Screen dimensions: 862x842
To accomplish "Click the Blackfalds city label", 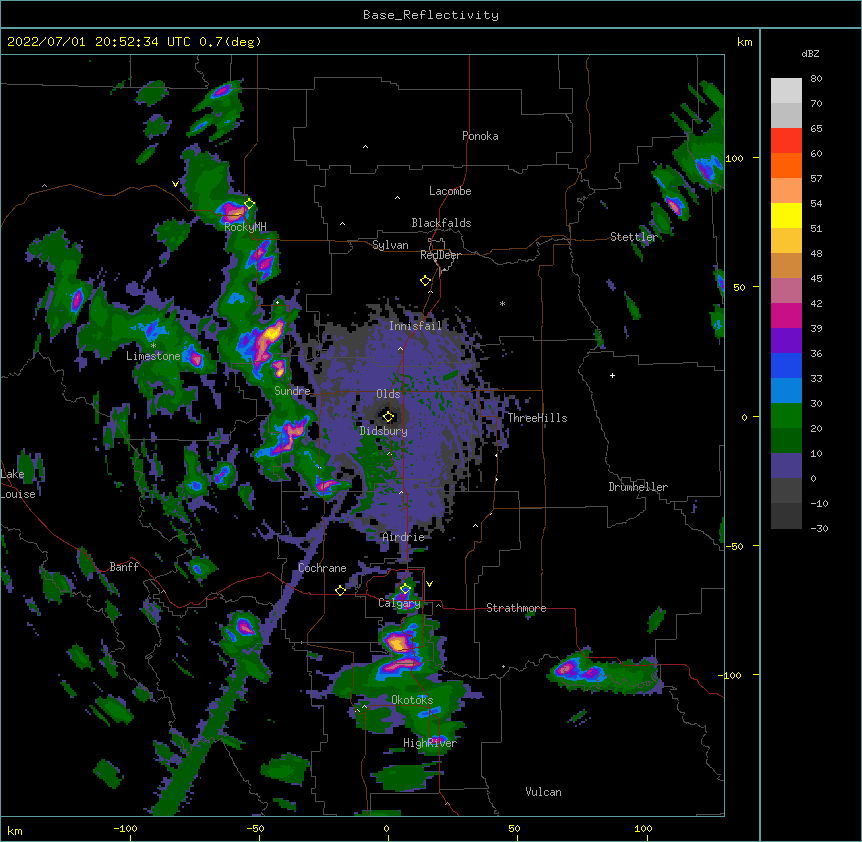I will 441,223.
